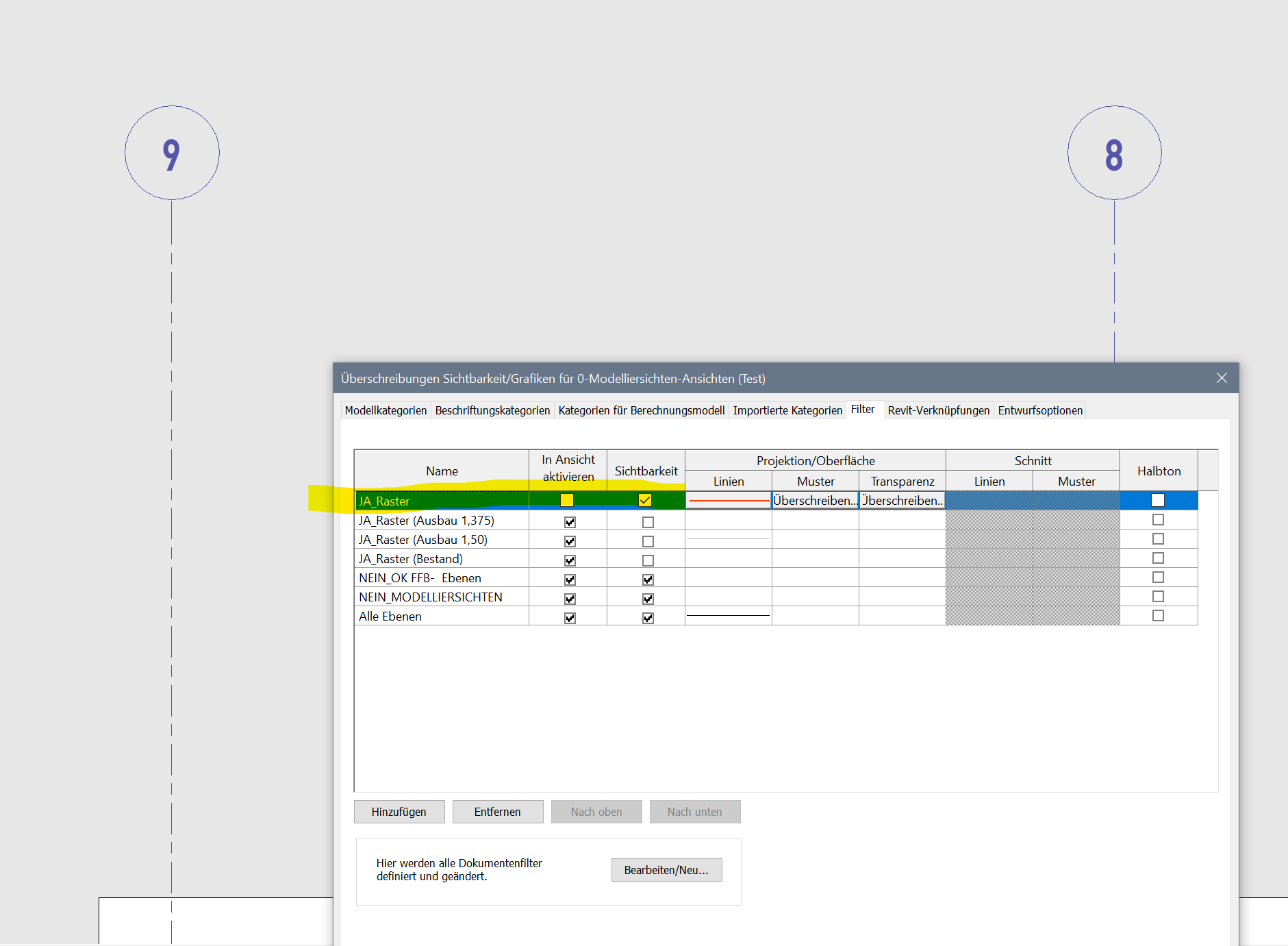Screen dimensions: 1288x946
Task: Enable Sichtbarkeit for JA_Raster (Bestand)
Action: (648, 560)
